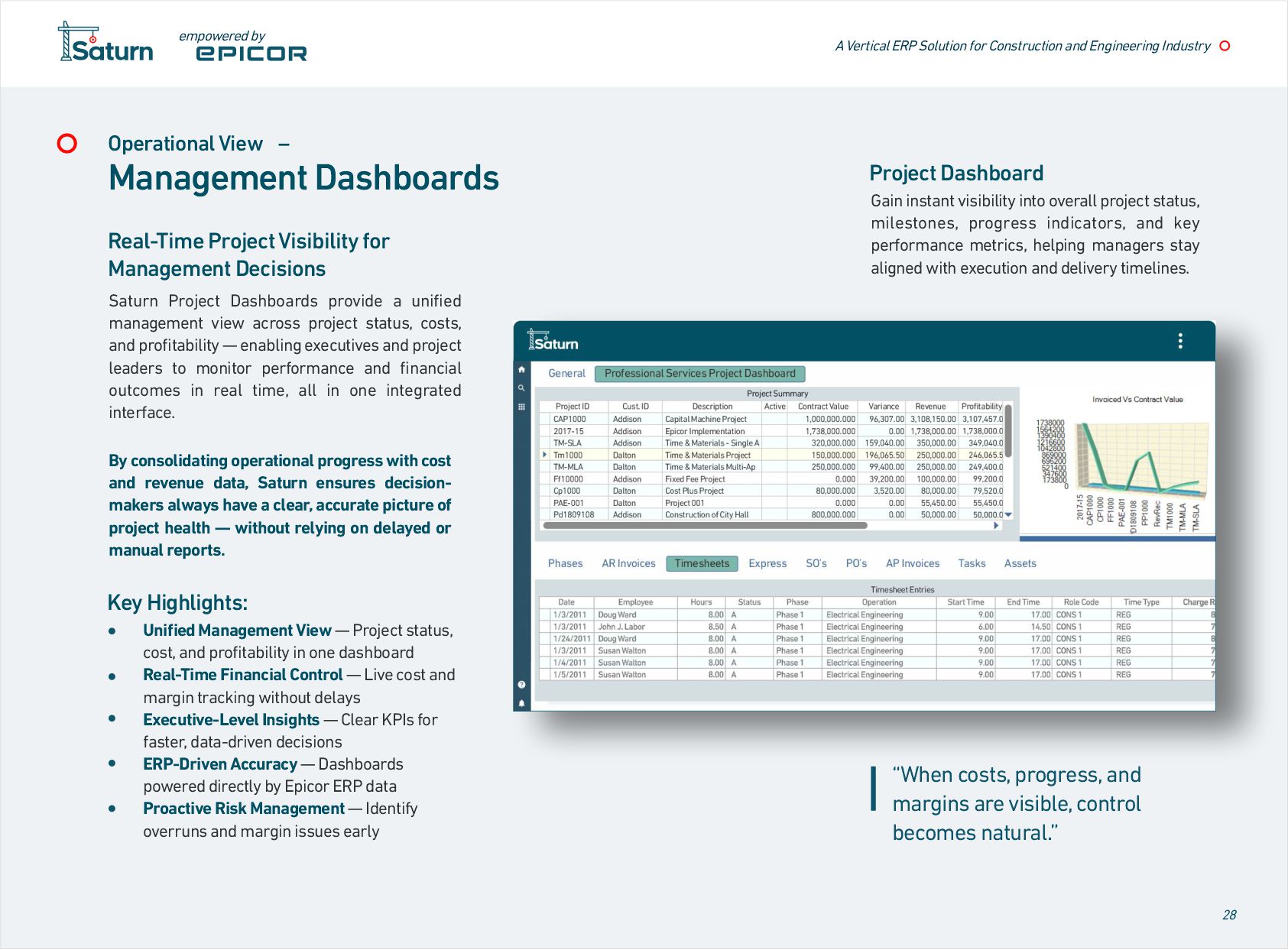The image size is (1288, 950).
Task: Select the Timesheets tab
Action: tap(702, 563)
